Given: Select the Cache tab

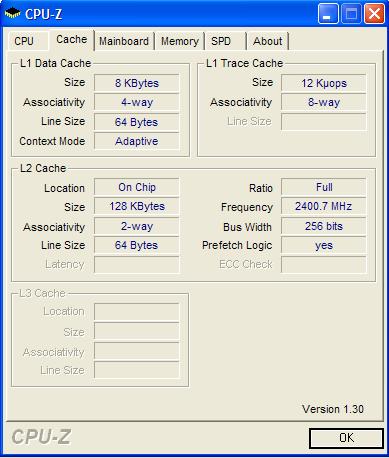Looking at the screenshot, I should click(71, 39).
